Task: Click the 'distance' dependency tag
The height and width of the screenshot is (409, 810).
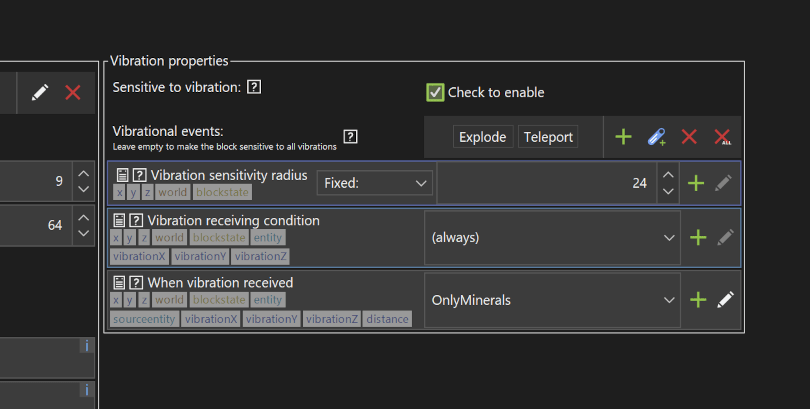Action: point(387,319)
